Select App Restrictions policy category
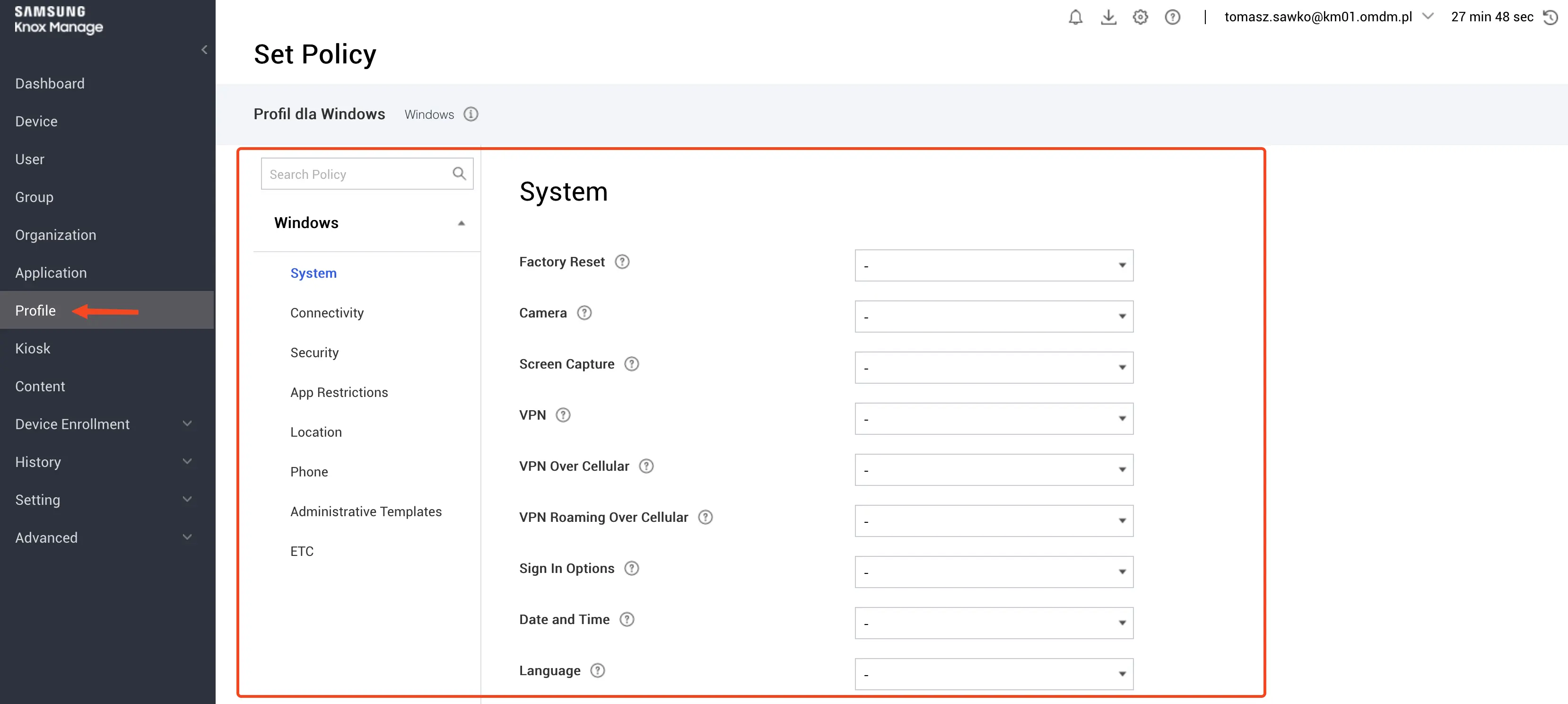The height and width of the screenshot is (704, 1568). pyautogui.click(x=339, y=392)
